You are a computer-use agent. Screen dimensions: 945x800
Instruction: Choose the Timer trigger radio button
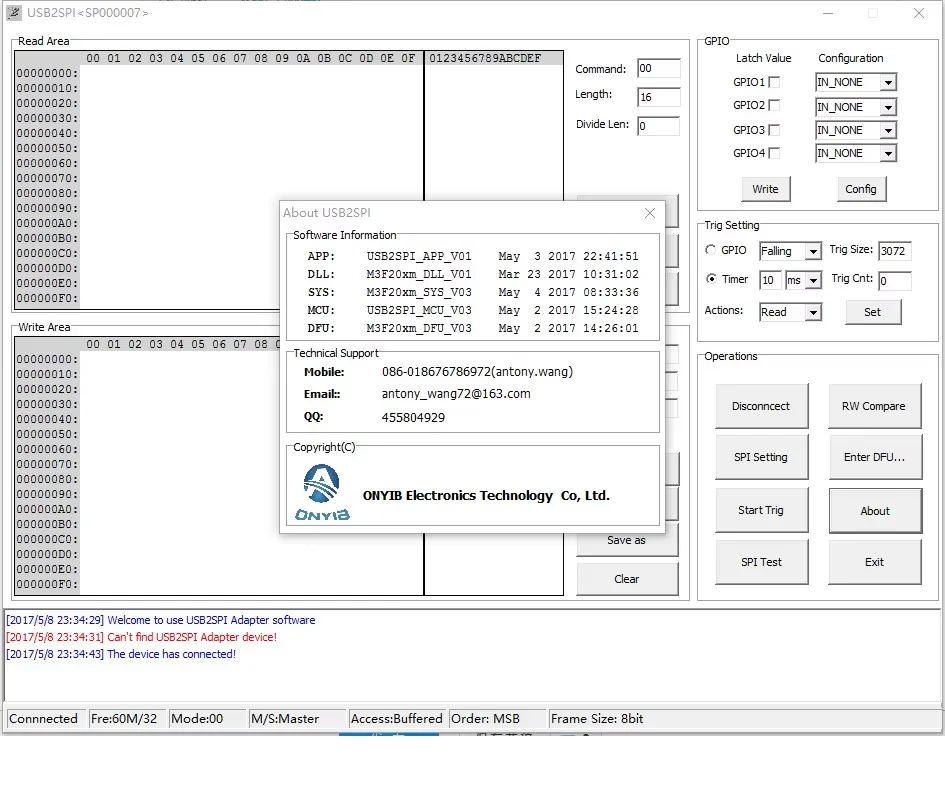coord(711,279)
